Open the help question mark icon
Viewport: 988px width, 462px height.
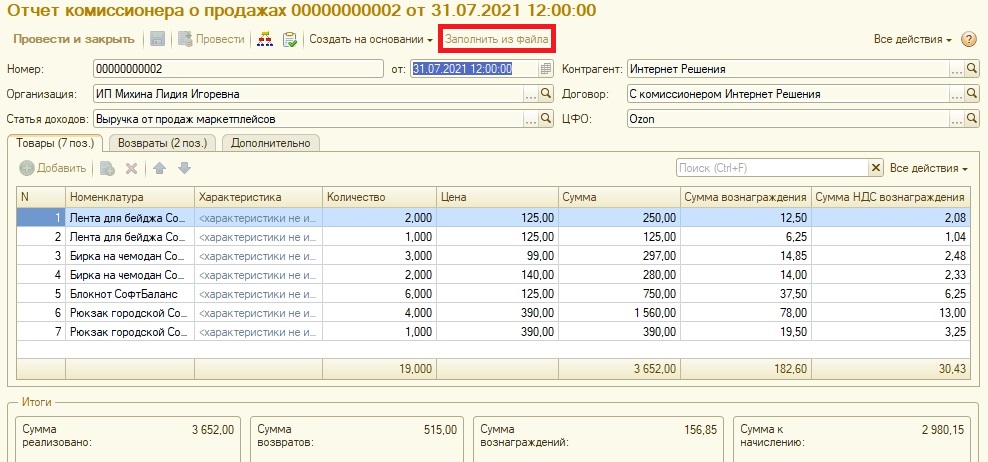[x=968, y=40]
